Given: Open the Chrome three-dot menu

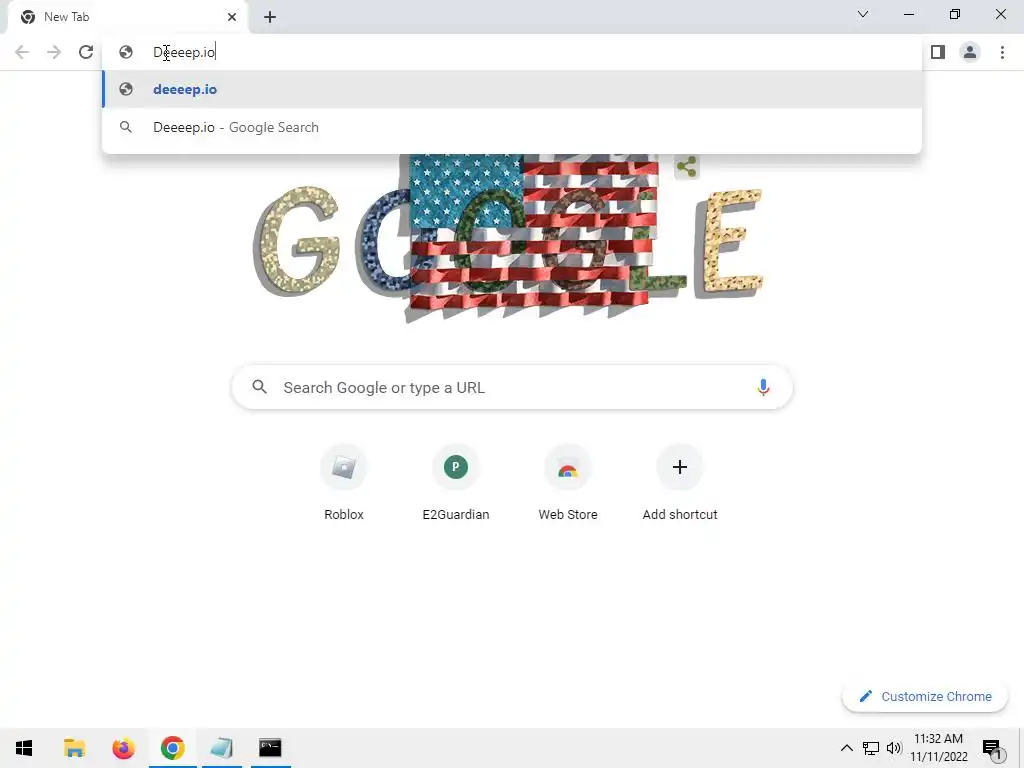Looking at the screenshot, I should click(1002, 52).
